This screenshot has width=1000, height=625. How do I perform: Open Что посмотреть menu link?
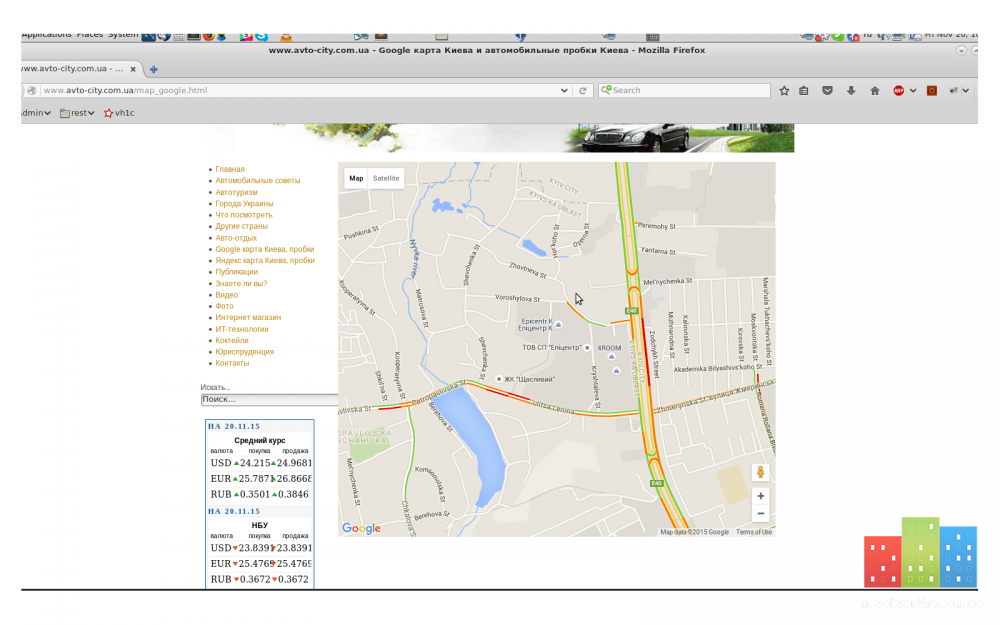[x=243, y=215]
